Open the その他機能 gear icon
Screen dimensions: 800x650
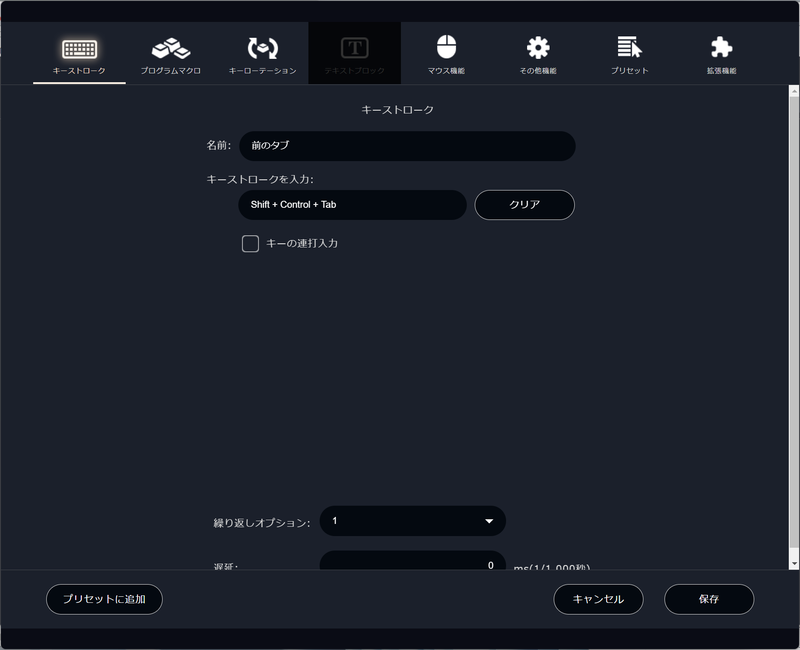[x=538, y=48]
